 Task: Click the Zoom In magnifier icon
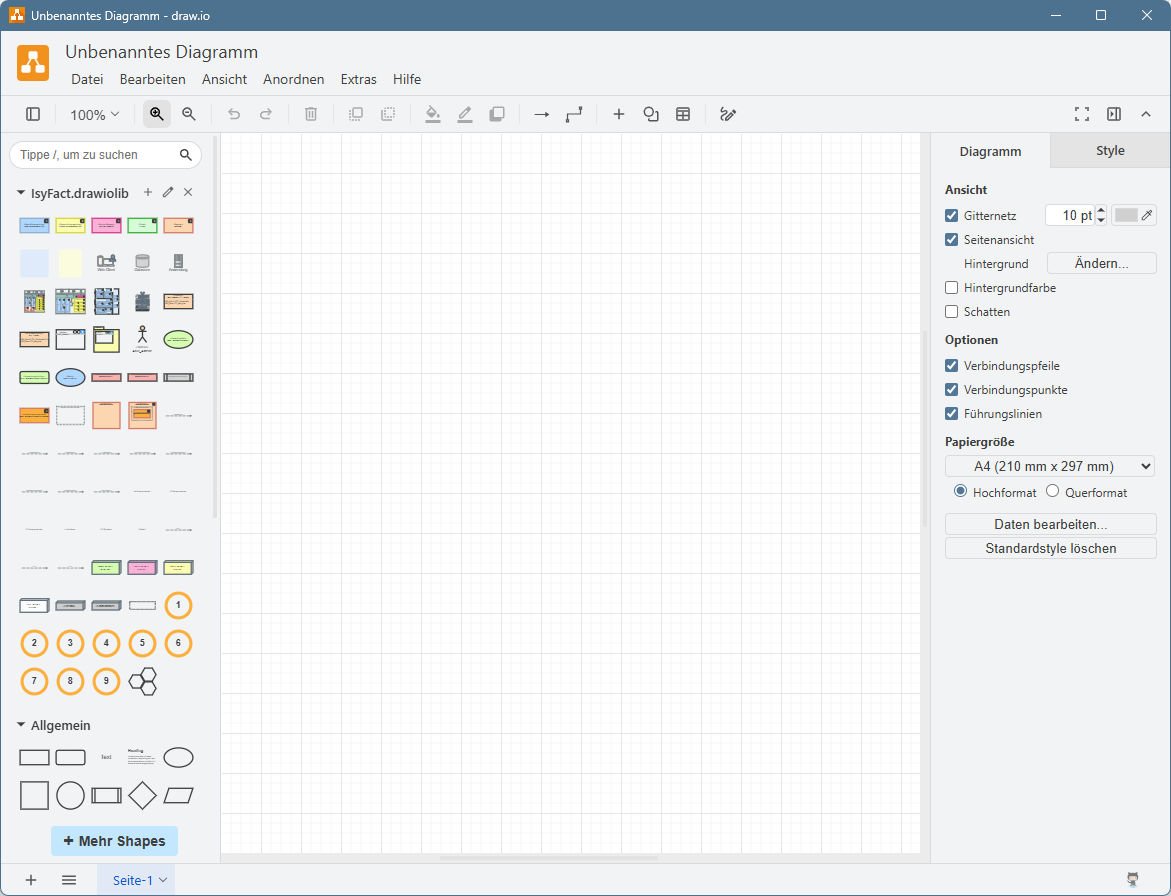[x=156, y=114]
